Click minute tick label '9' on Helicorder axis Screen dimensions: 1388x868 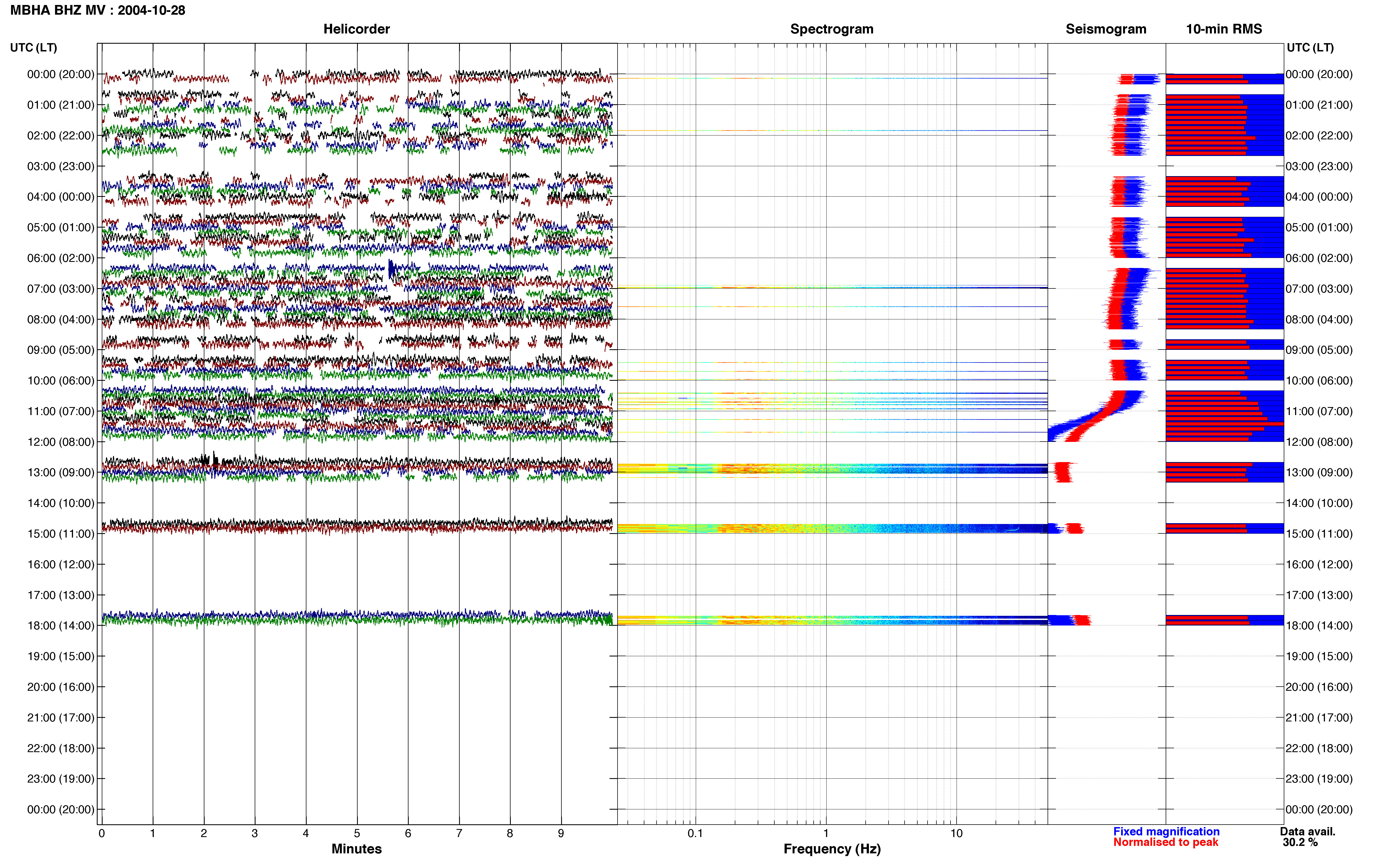pos(561,833)
